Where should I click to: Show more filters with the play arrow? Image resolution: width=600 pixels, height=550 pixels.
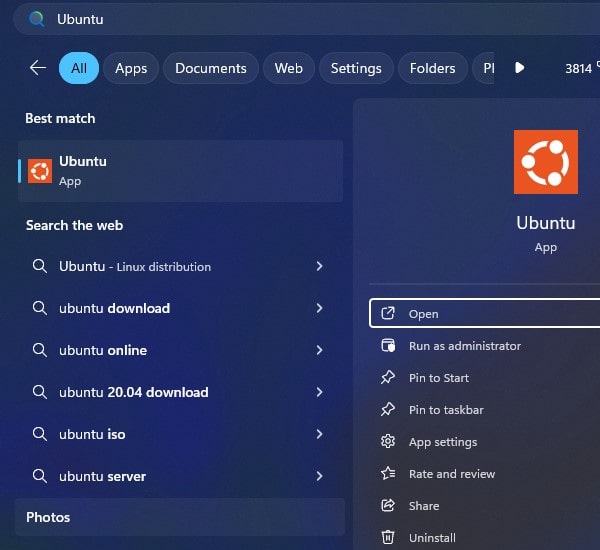click(519, 68)
